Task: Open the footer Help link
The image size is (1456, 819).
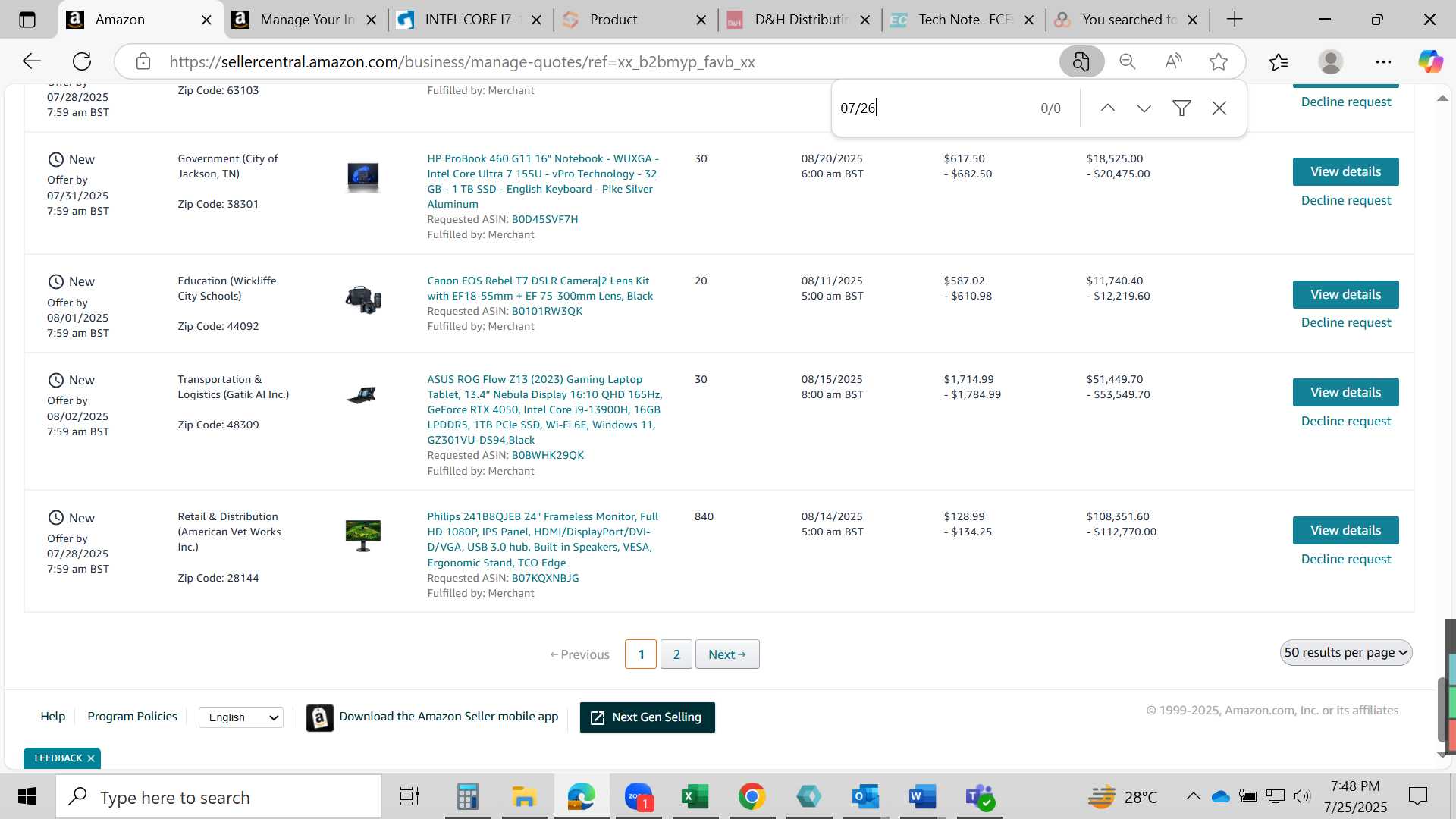Action: 52,717
